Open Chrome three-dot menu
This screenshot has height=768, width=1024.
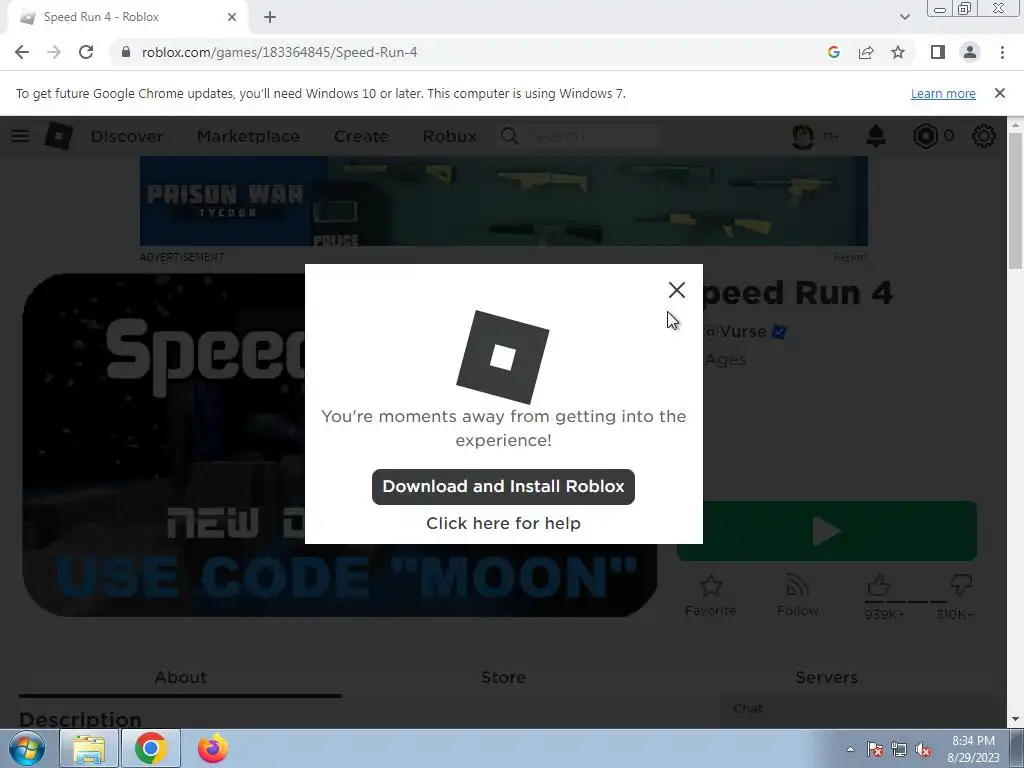[x=1002, y=52]
